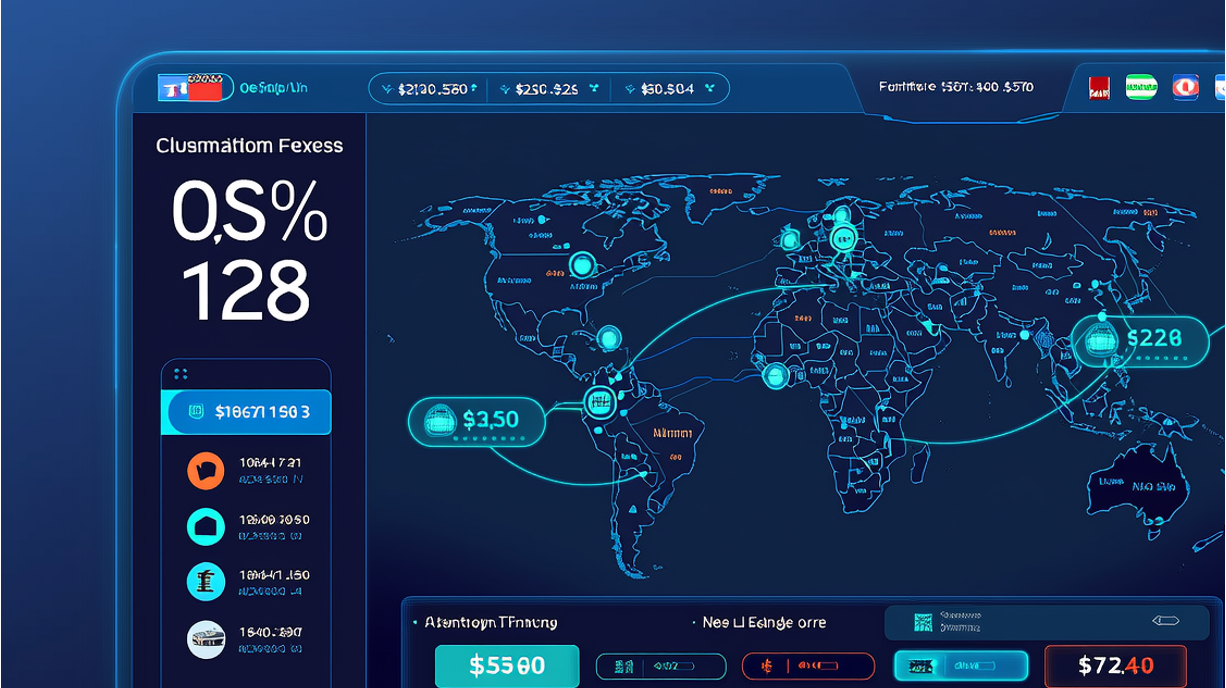This screenshot has height=688, width=1226.
Task: Toggle the teal-outlined pill control beside $5580
Action: [661, 666]
